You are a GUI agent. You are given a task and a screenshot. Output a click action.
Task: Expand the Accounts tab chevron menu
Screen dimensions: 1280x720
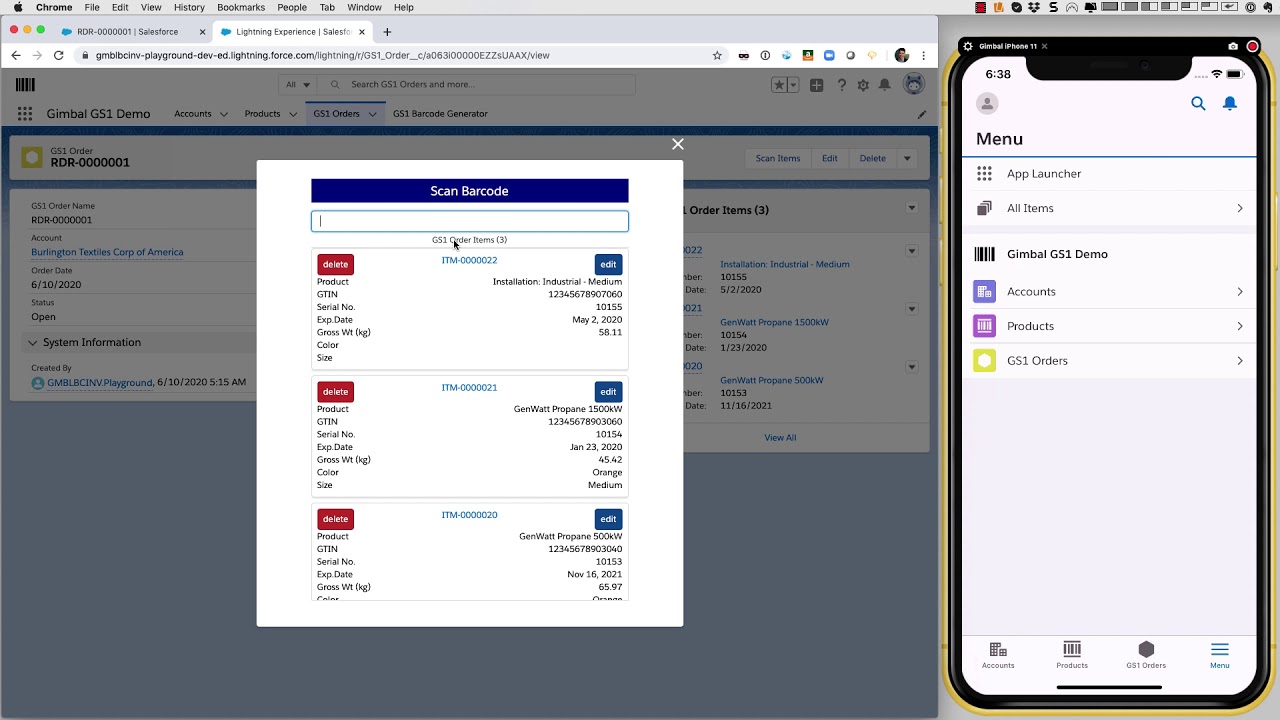(x=223, y=114)
